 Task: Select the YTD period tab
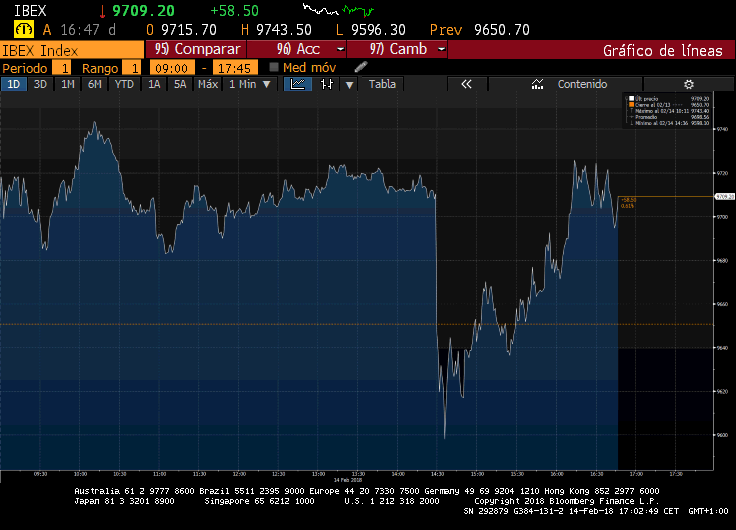[124, 84]
